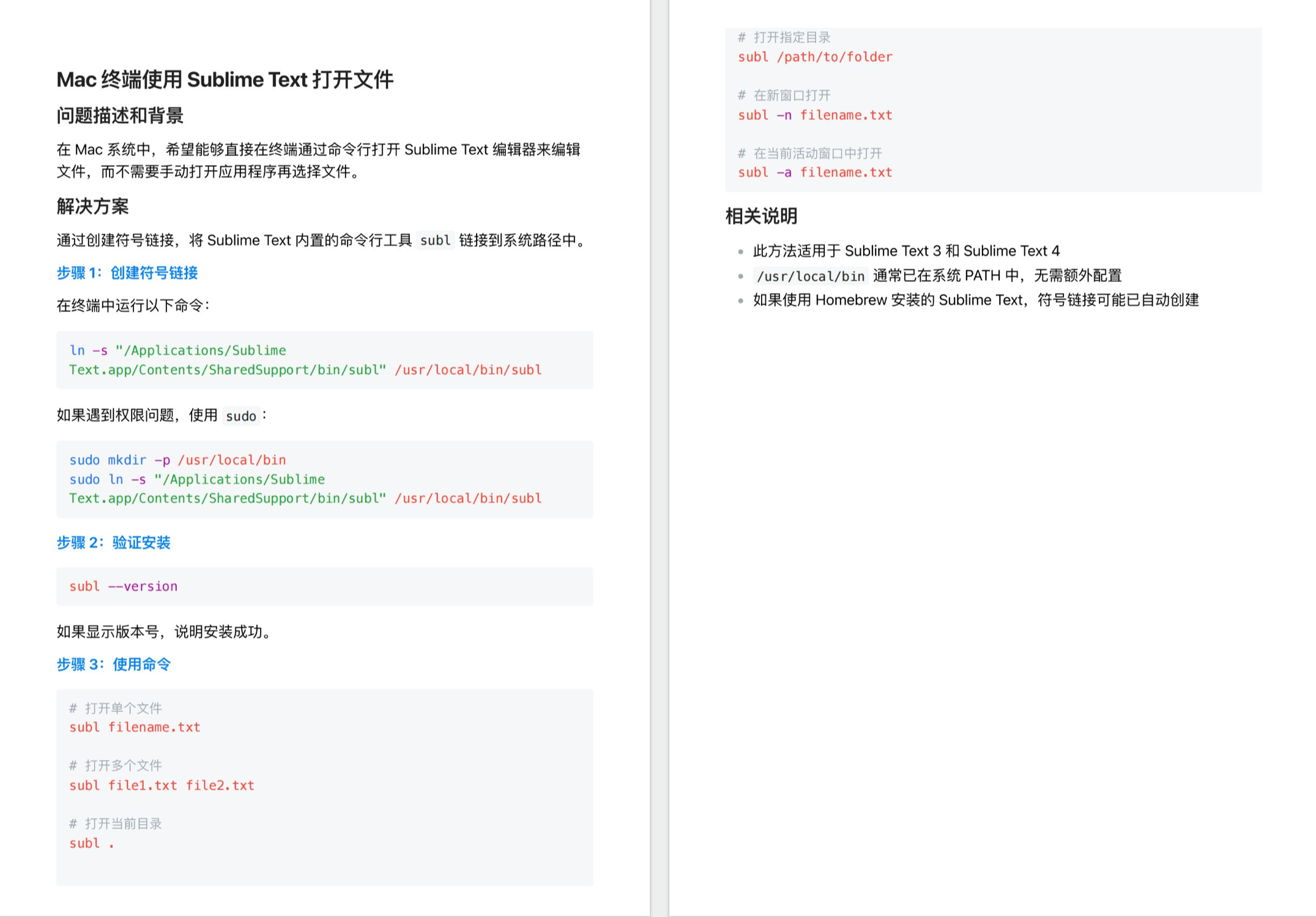Image resolution: width=1316 pixels, height=917 pixels.
Task: Click the inline 'sudo' code word
Action: (240, 417)
